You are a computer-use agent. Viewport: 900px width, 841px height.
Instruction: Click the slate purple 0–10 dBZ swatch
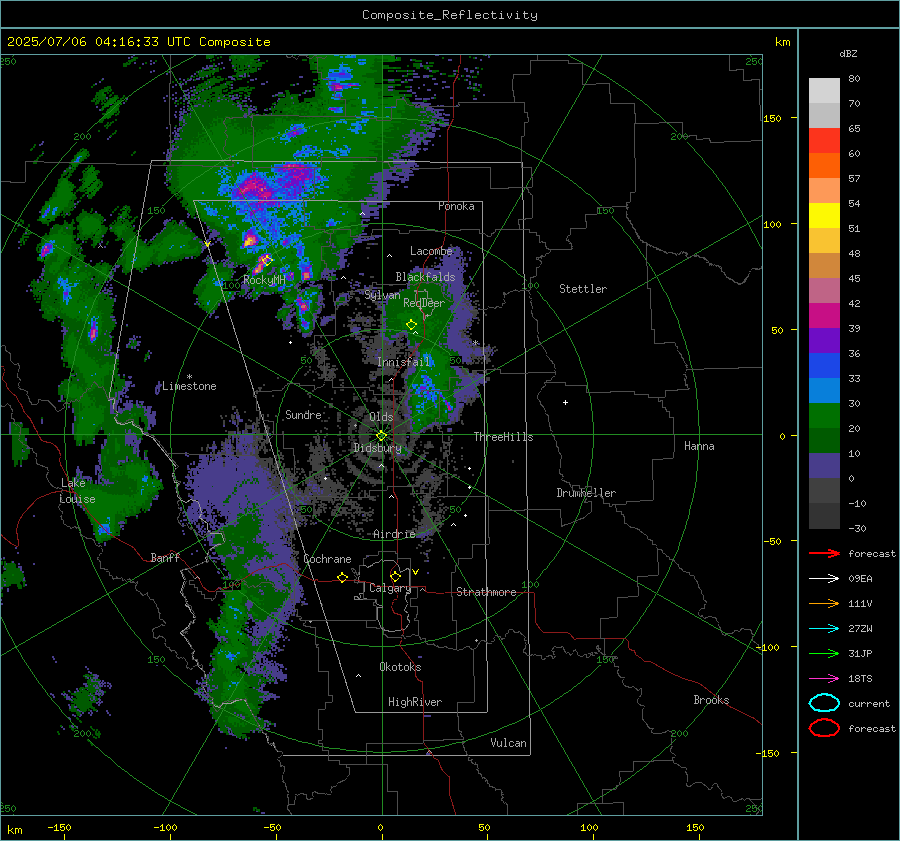pyautogui.click(x=824, y=466)
